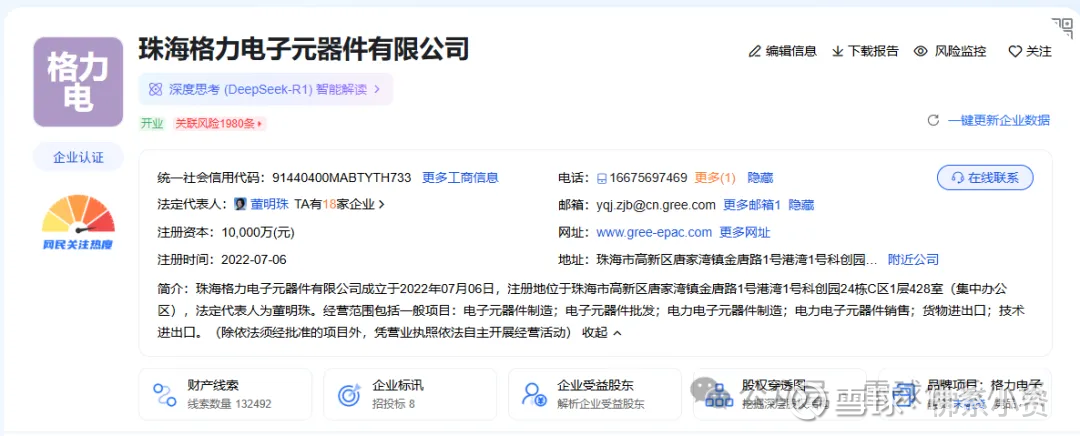Open 更多邮箱1 link
The width and height of the screenshot is (1080, 436).
751,205
